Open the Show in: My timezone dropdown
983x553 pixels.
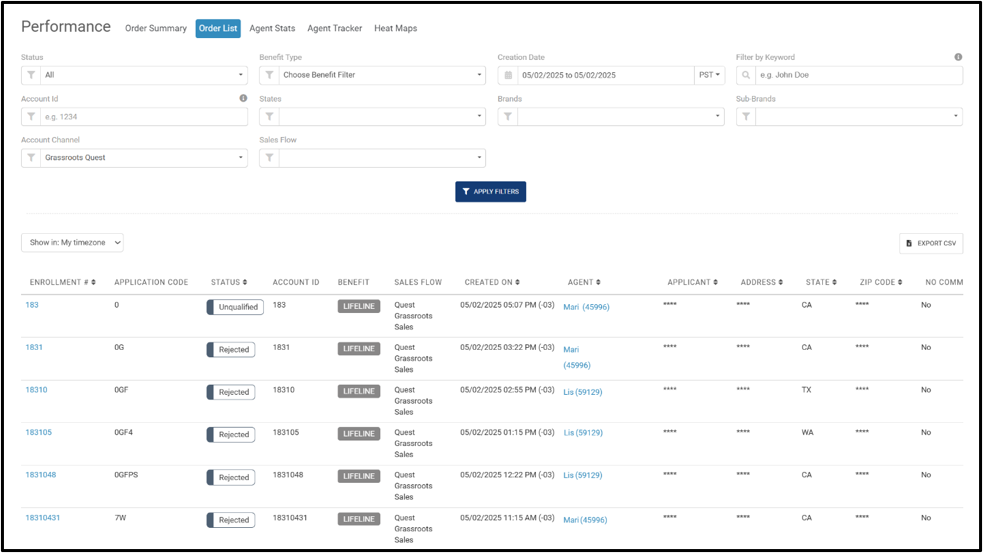coord(72,243)
